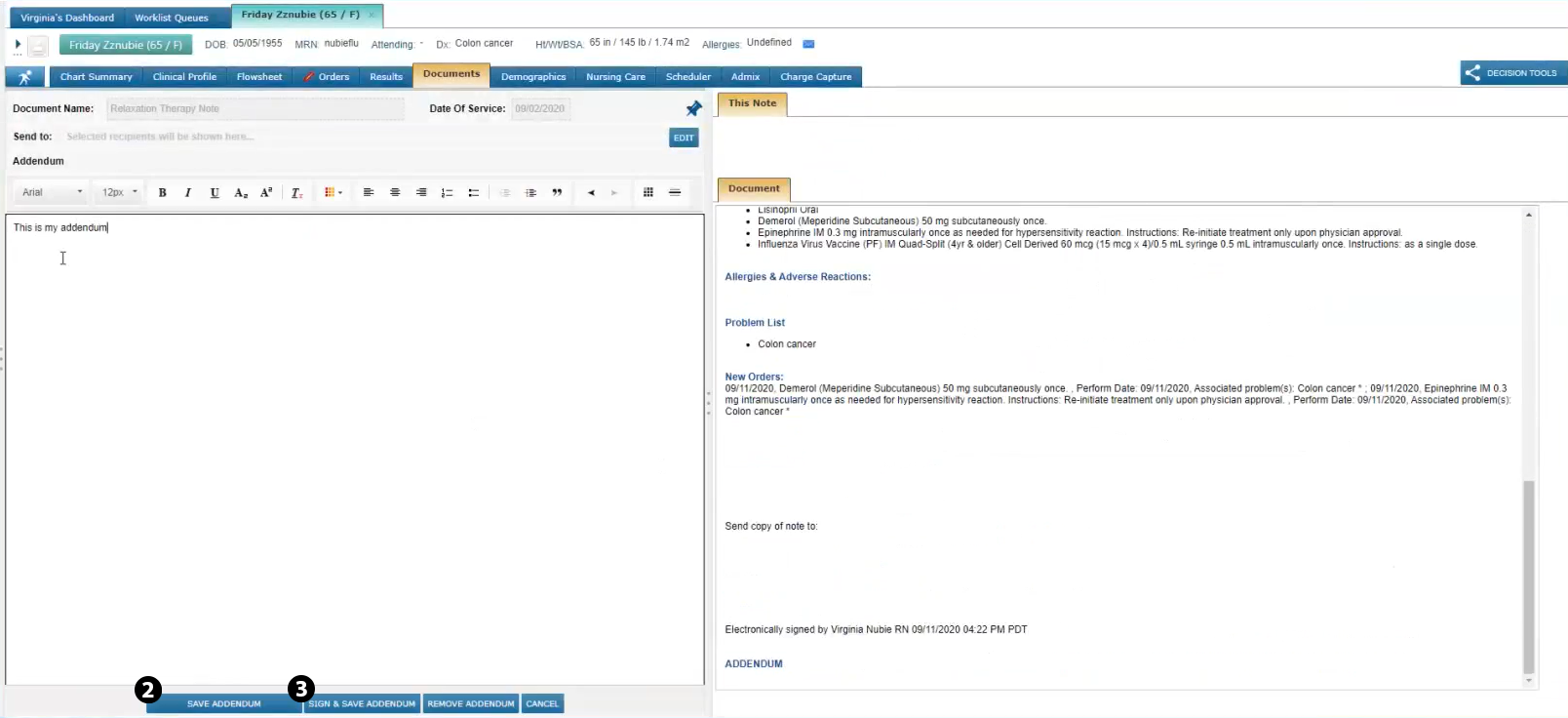Screen dimensions: 1568x718
Task: Click the print icon beside patient name
Action: pos(38,46)
